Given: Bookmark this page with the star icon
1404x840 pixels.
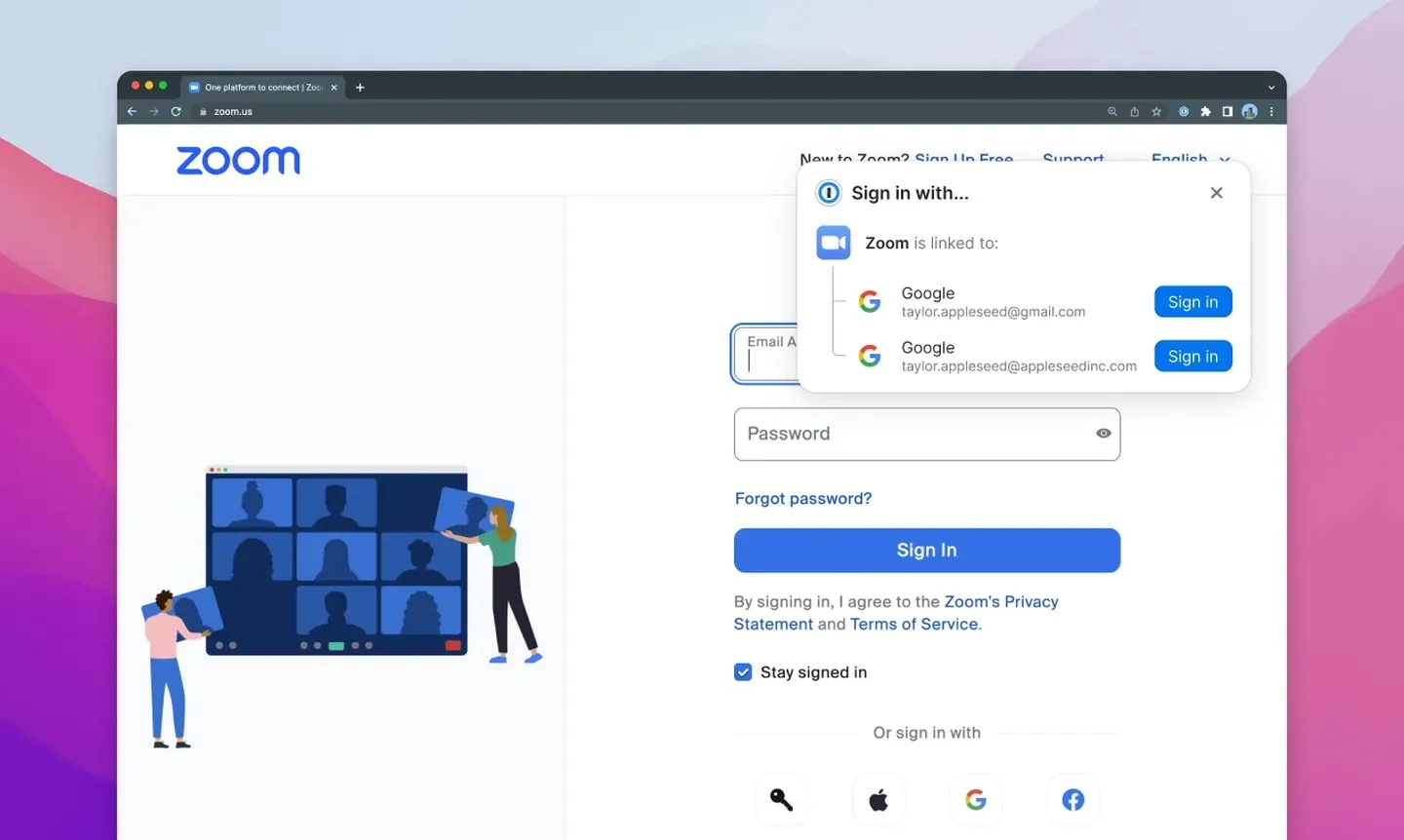Looking at the screenshot, I should [x=1156, y=112].
